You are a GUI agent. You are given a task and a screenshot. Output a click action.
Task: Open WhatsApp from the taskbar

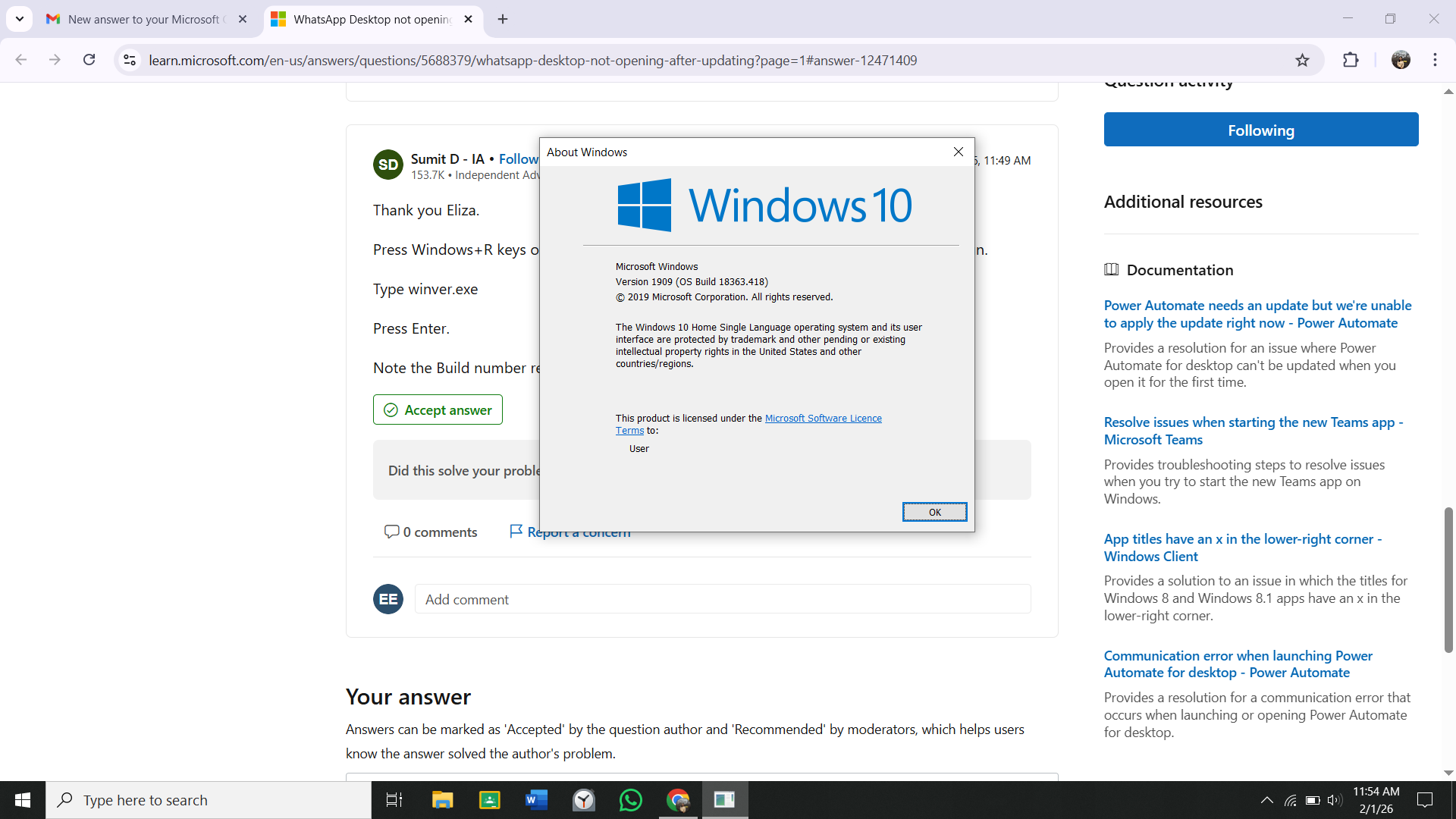click(630, 800)
